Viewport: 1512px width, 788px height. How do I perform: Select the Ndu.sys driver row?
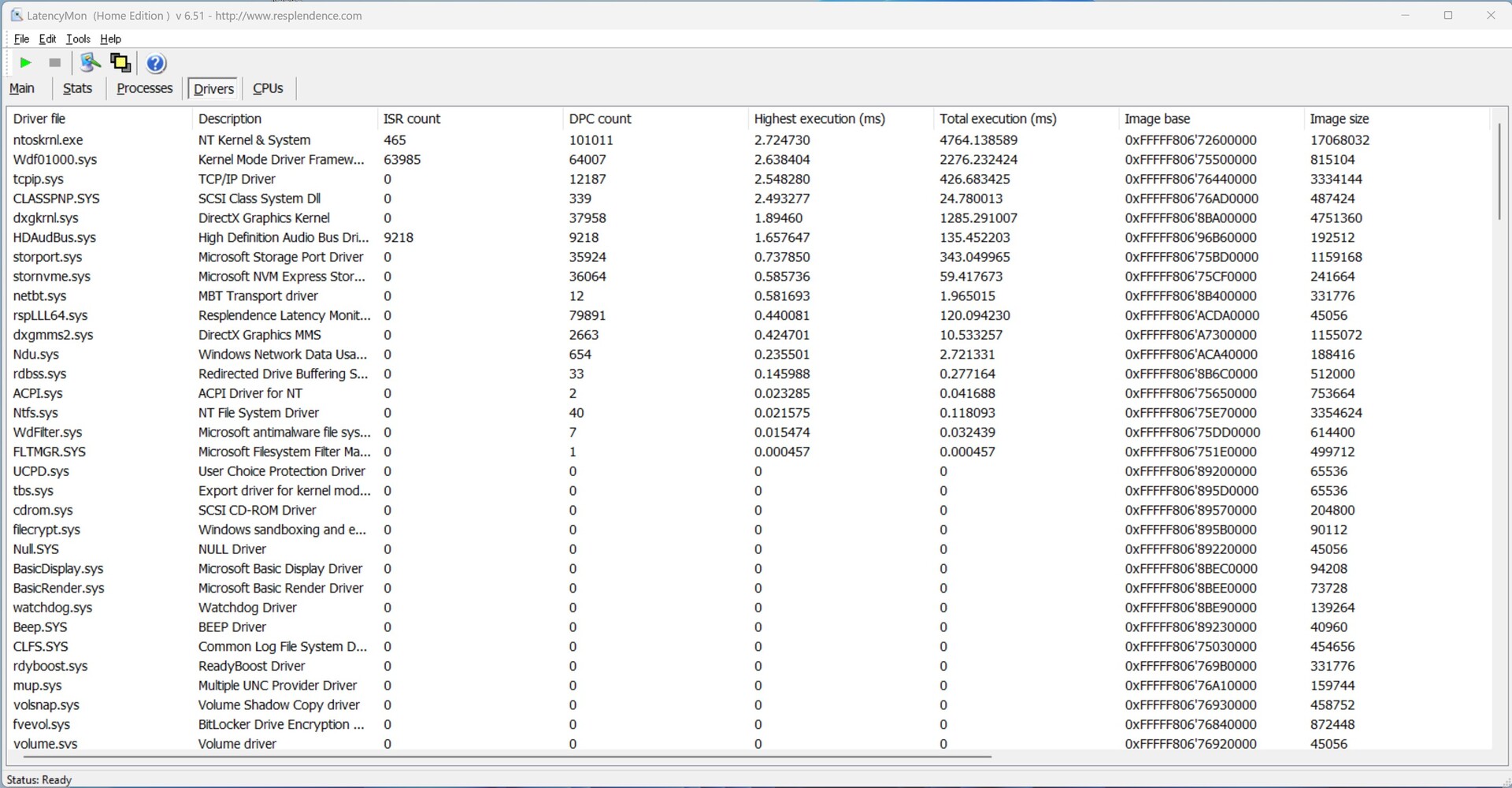pyautogui.click(x=748, y=355)
